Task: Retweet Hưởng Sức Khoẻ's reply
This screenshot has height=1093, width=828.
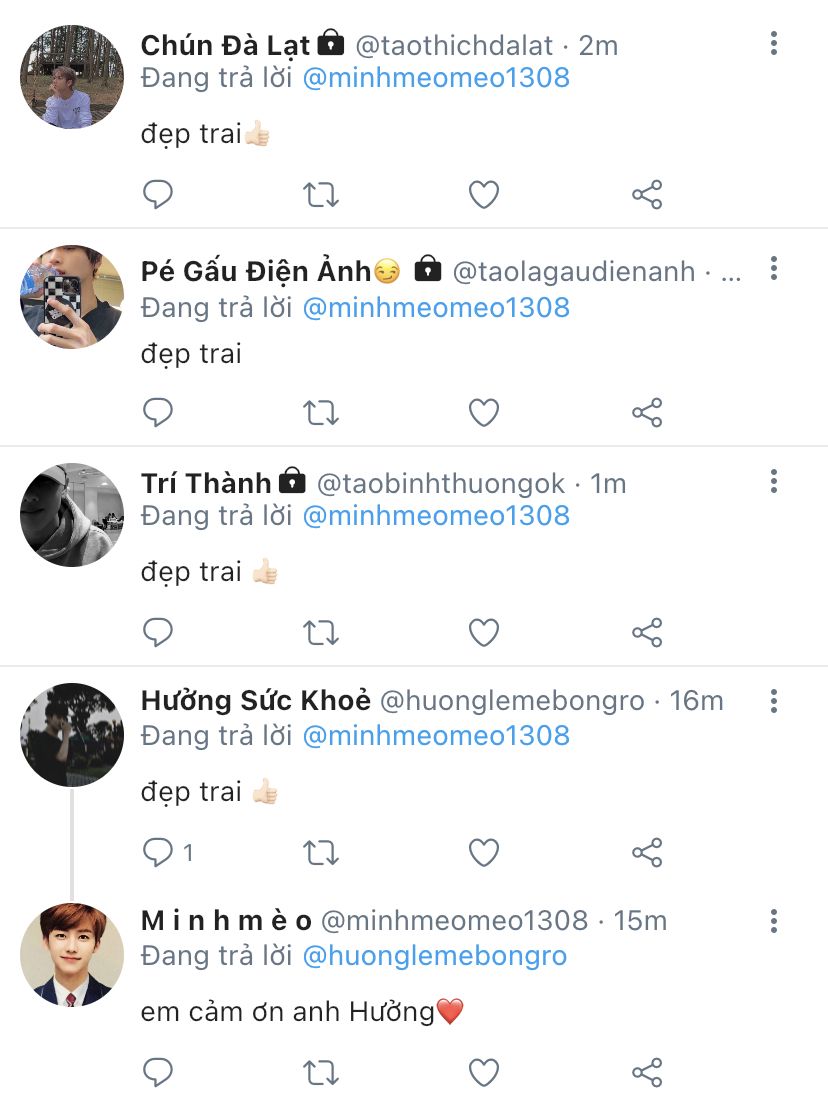Action: pyautogui.click(x=321, y=852)
